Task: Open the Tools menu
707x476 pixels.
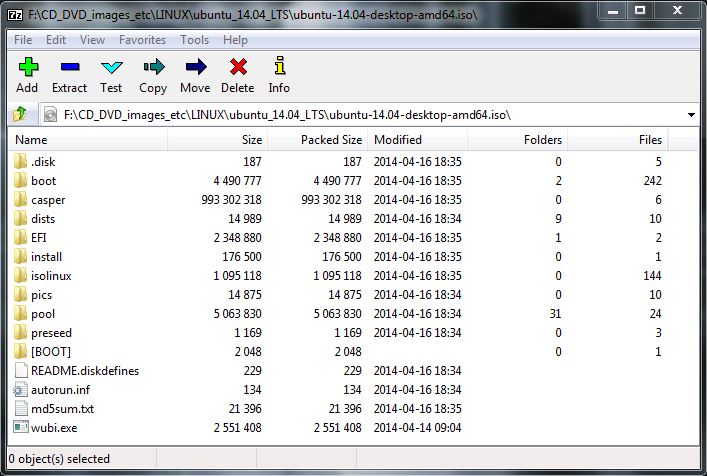Action: [x=194, y=40]
